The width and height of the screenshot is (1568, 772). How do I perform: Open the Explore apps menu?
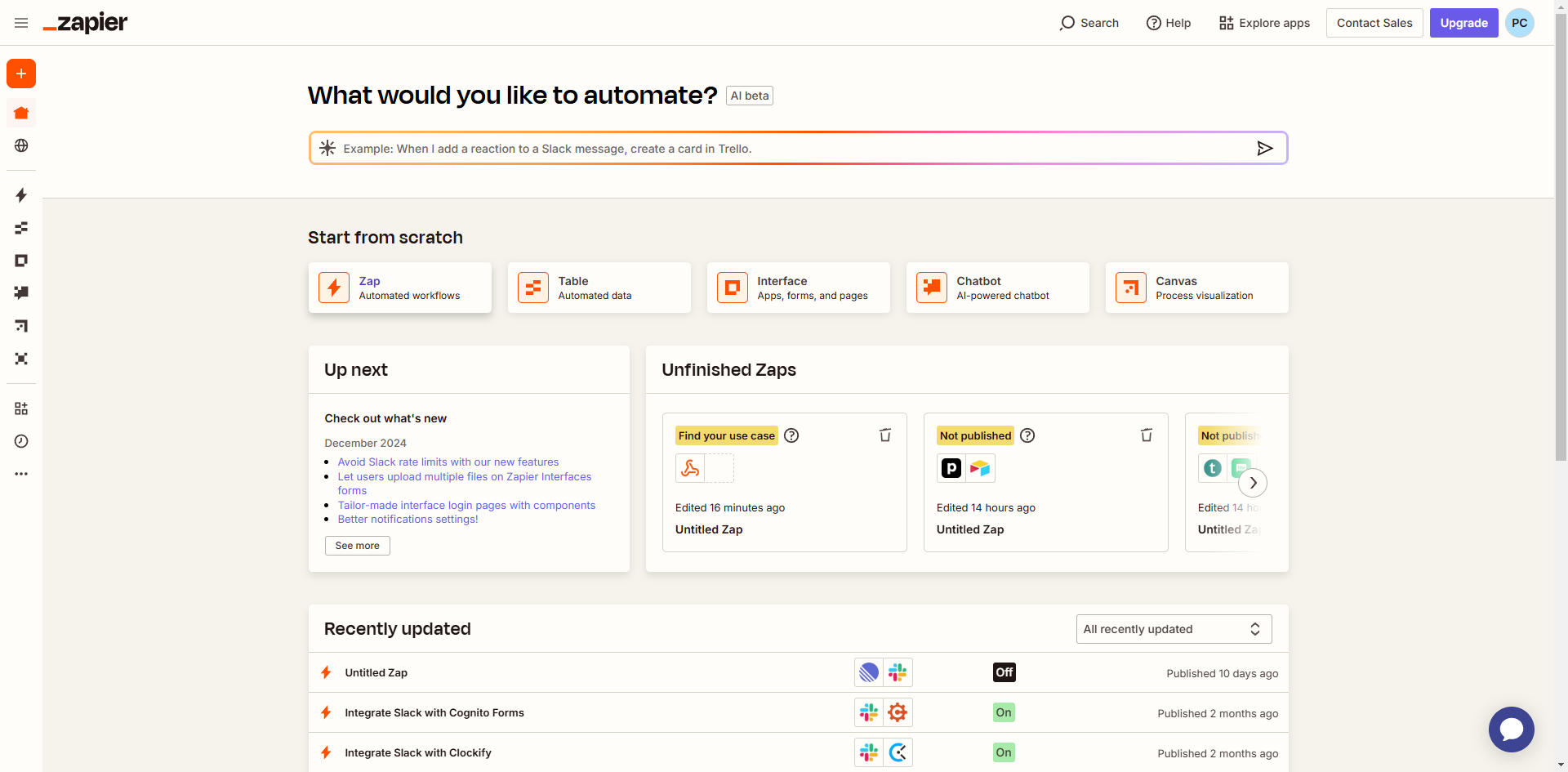point(1264,23)
